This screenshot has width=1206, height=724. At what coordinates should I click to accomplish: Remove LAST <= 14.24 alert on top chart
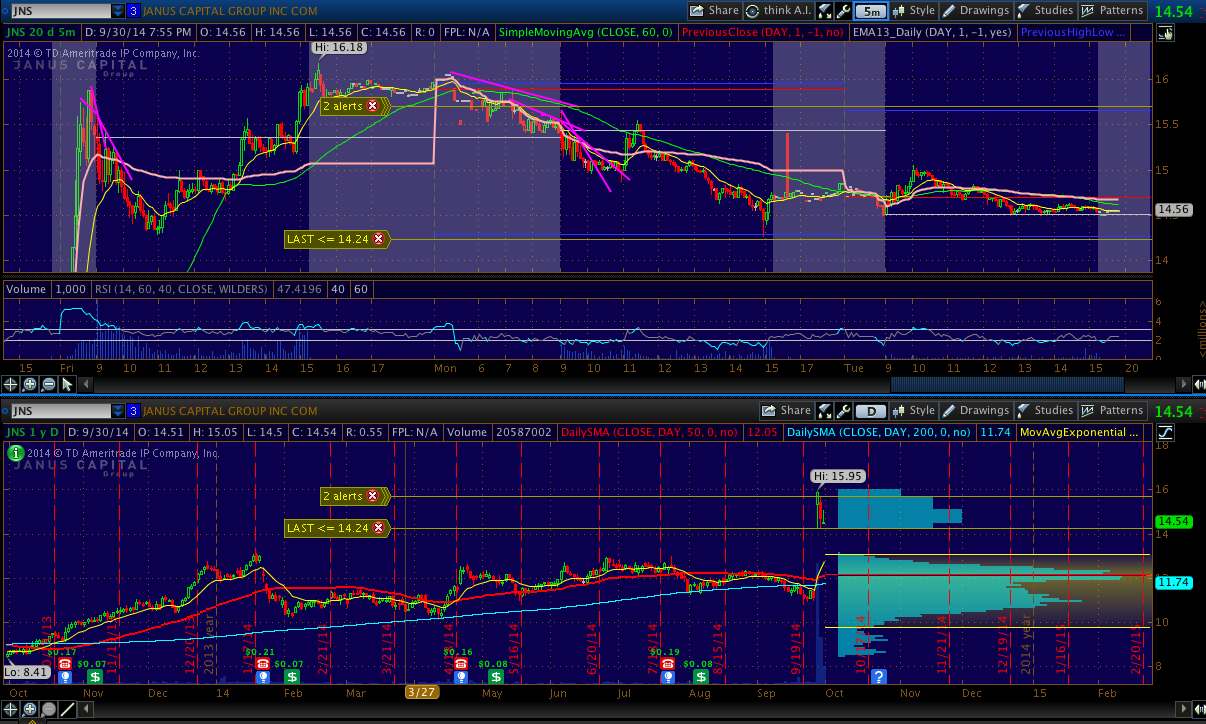coord(378,239)
